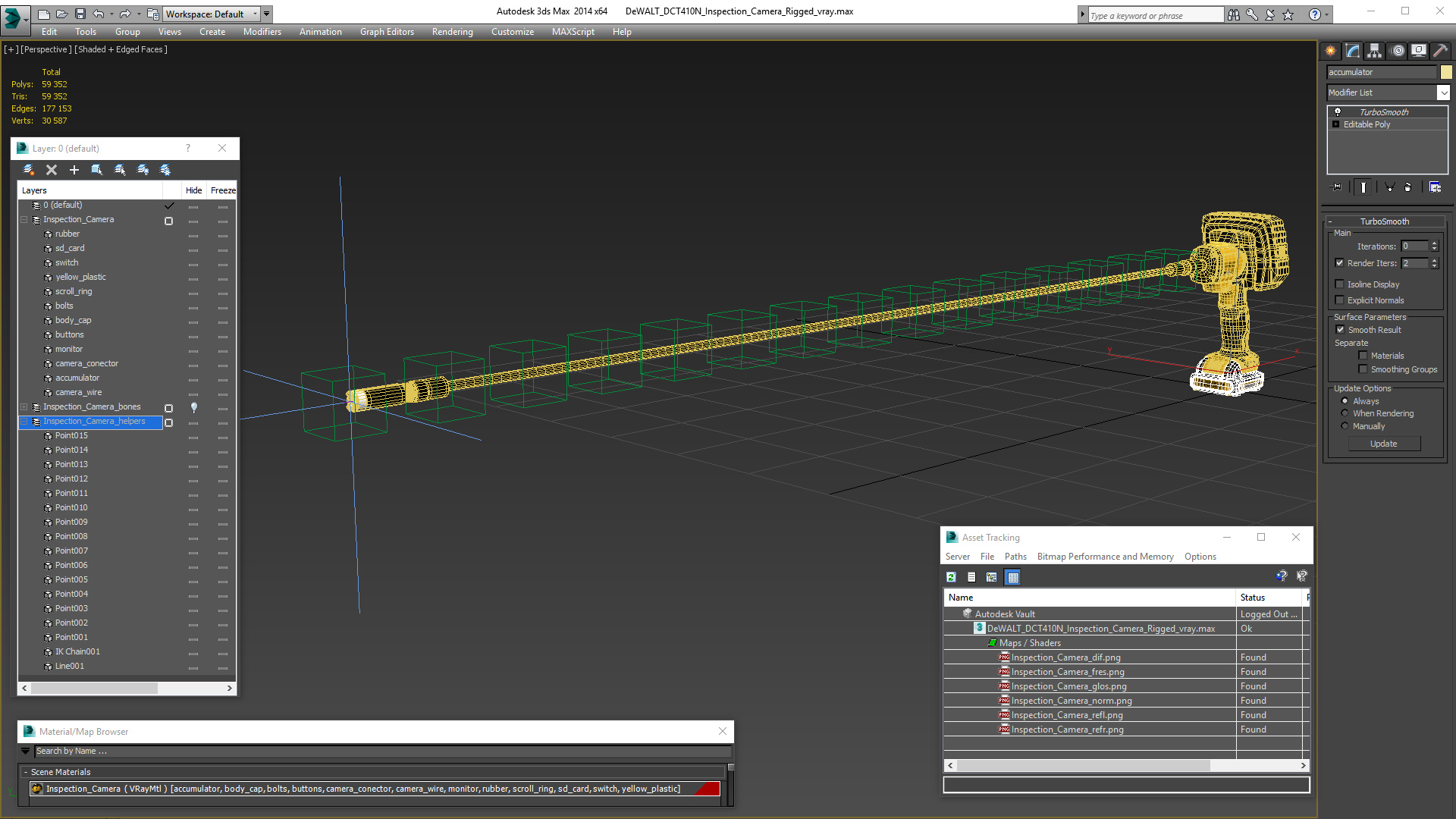Expand Editable Poly in modifier stack
This screenshot has height=819, width=1456.
coord(1336,124)
